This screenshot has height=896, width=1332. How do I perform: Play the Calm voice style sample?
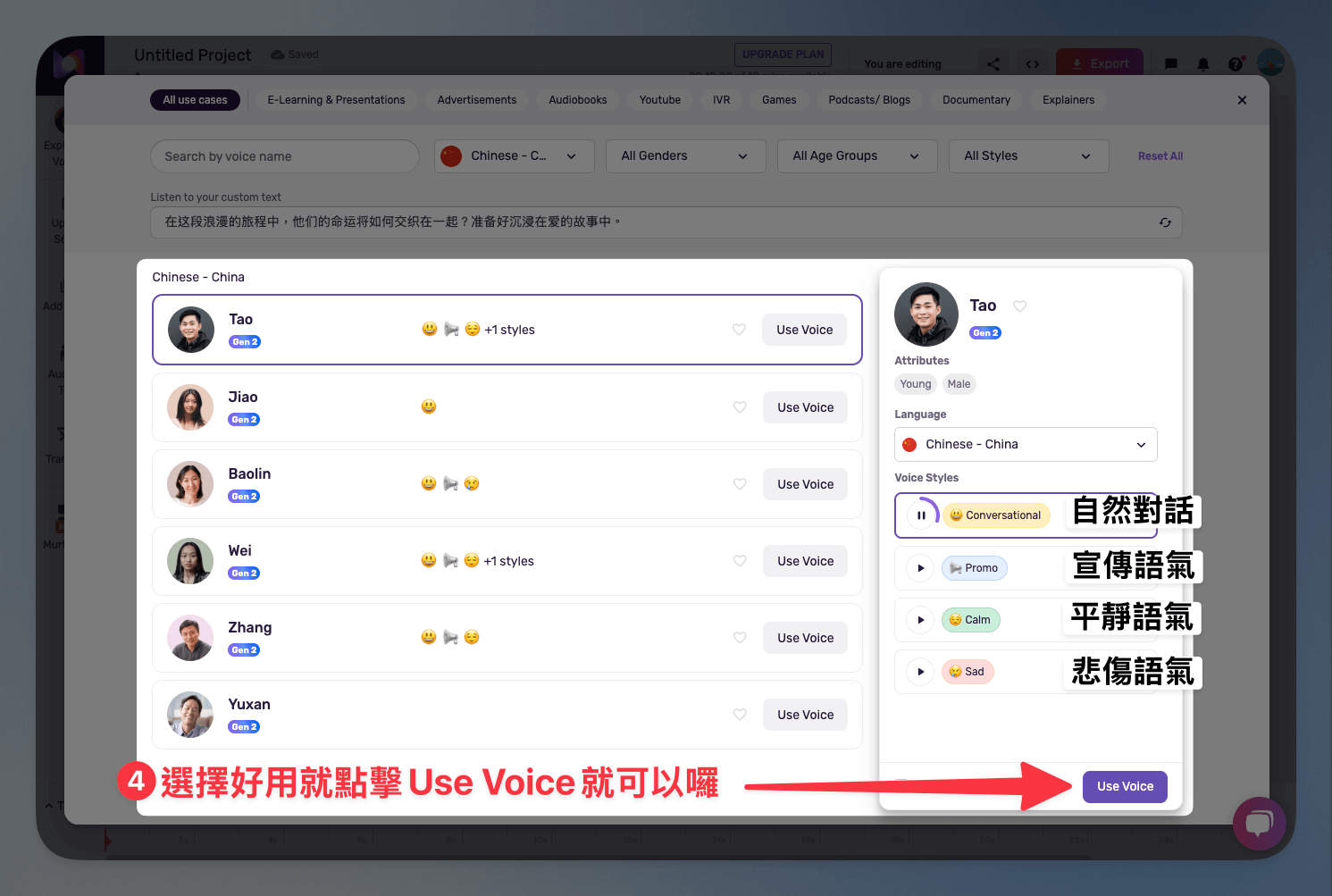[x=920, y=620]
